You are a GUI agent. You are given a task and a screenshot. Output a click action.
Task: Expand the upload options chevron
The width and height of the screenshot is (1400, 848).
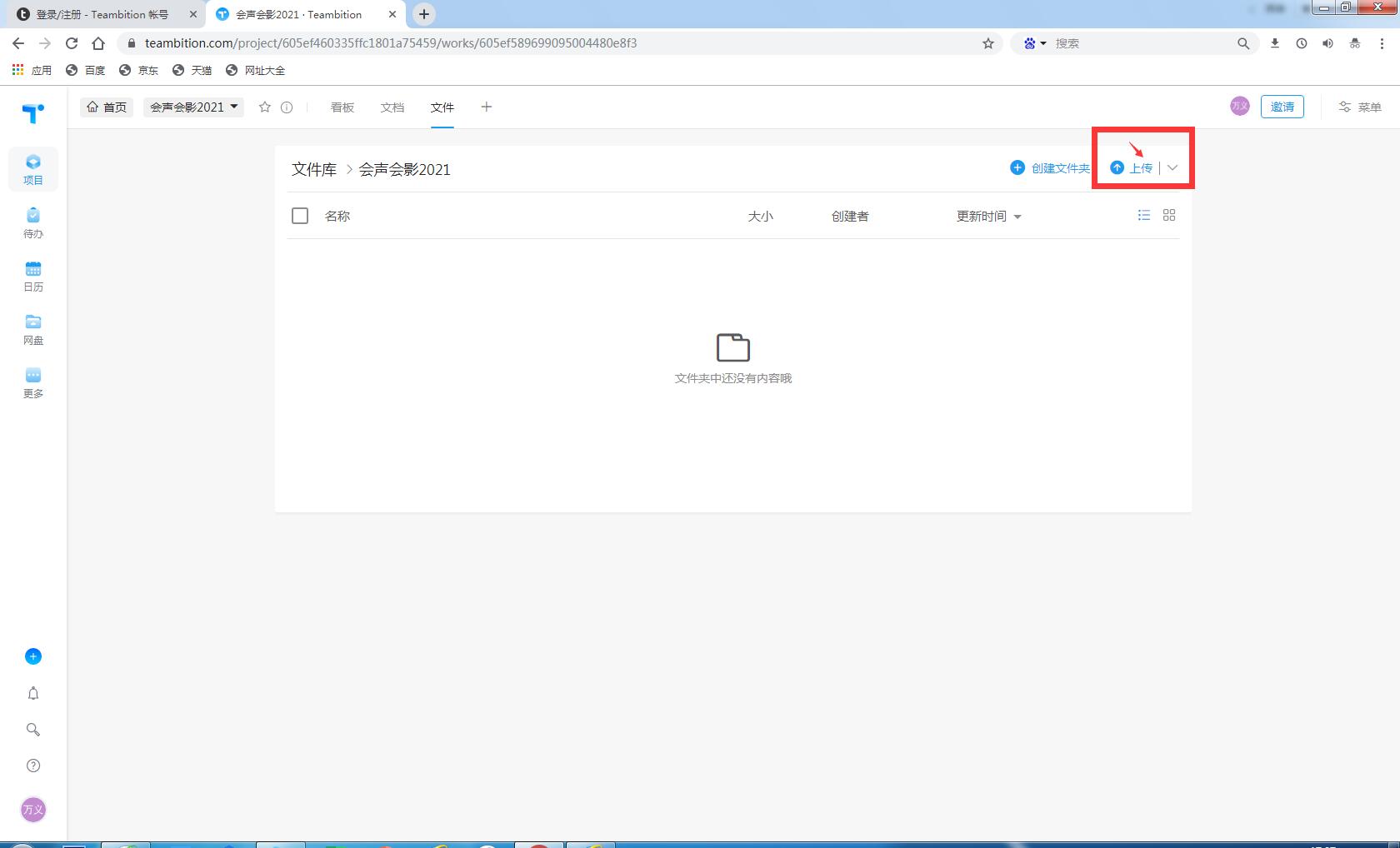tap(1172, 167)
